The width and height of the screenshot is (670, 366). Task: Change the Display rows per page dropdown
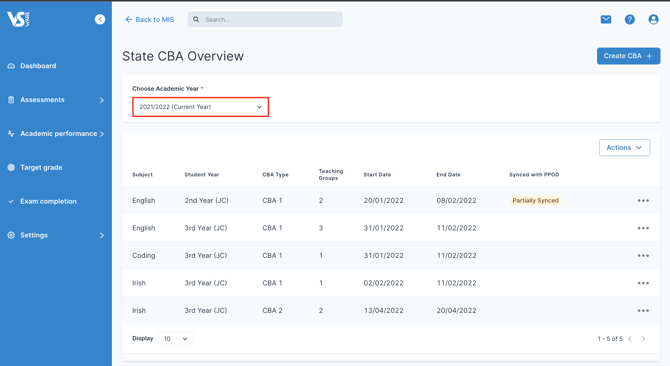click(x=176, y=339)
